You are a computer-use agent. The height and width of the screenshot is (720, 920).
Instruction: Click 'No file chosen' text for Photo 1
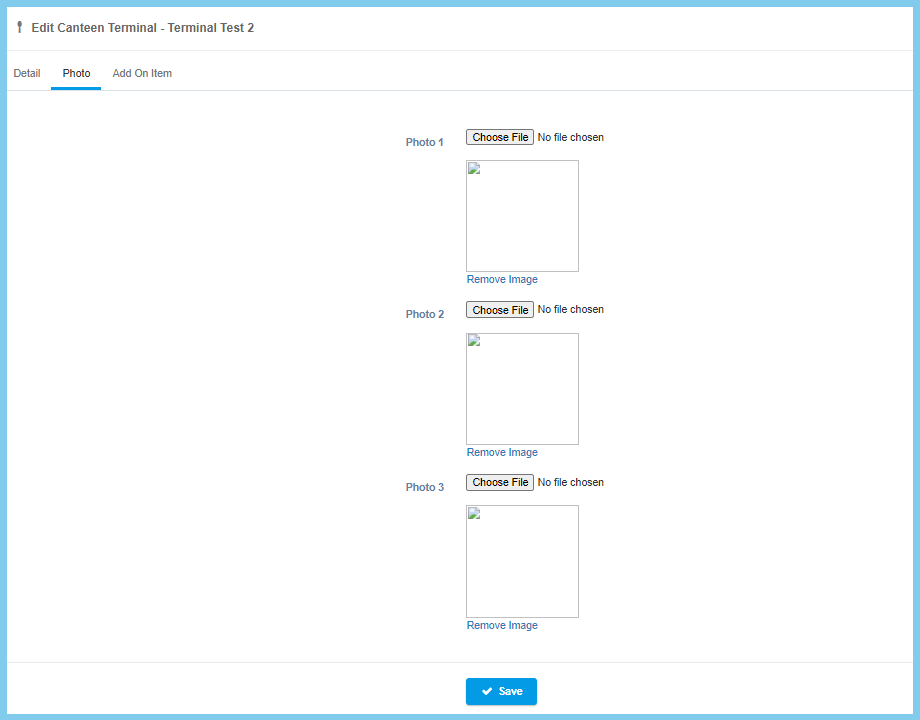pos(570,137)
